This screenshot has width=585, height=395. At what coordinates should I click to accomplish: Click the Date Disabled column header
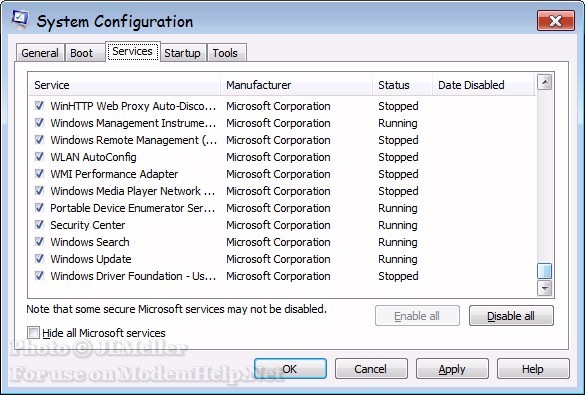pyautogui.click(x=483, y=85)
